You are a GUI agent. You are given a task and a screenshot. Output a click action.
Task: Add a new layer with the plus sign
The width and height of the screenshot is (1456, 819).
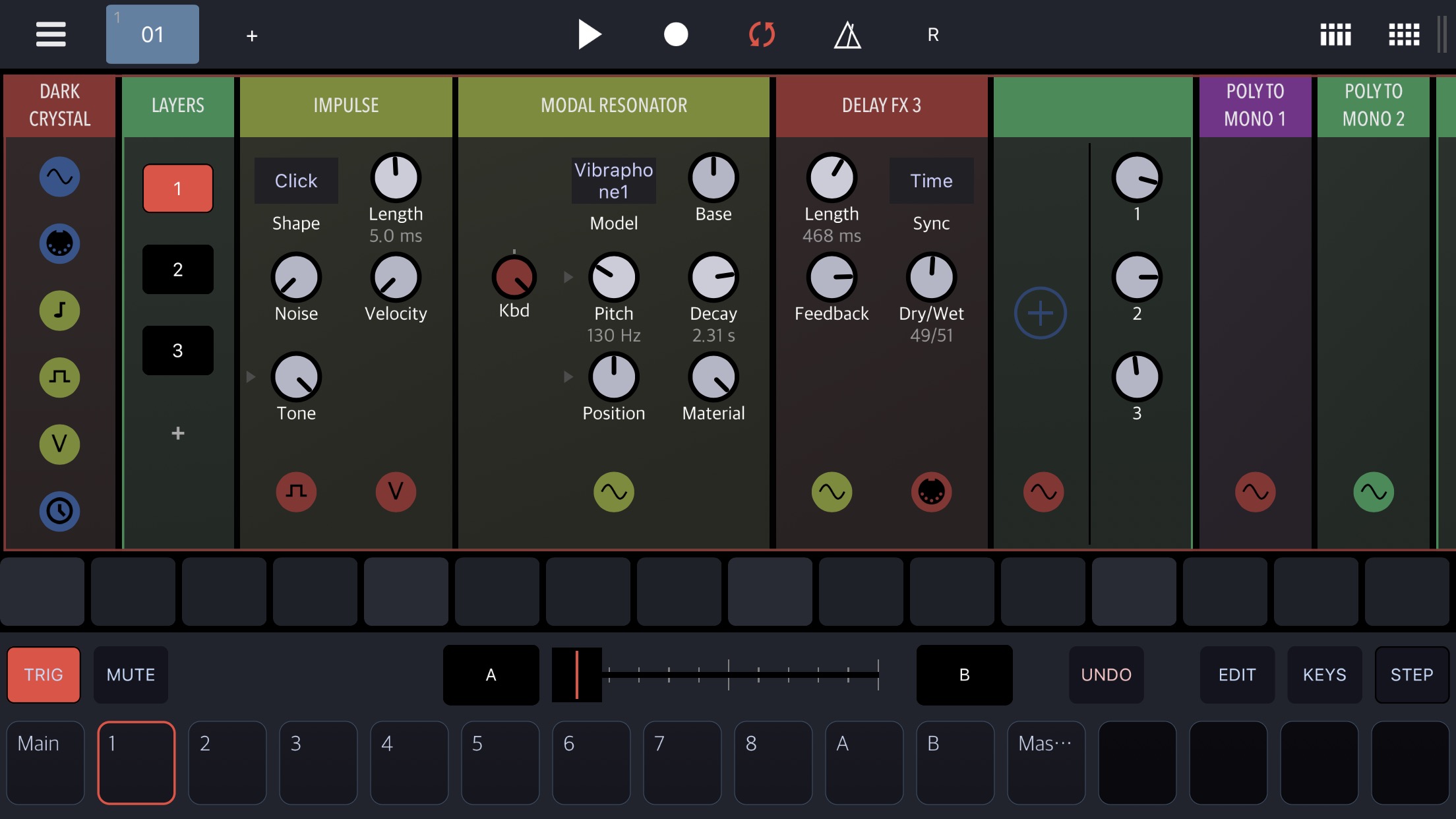tap(178, 433)
